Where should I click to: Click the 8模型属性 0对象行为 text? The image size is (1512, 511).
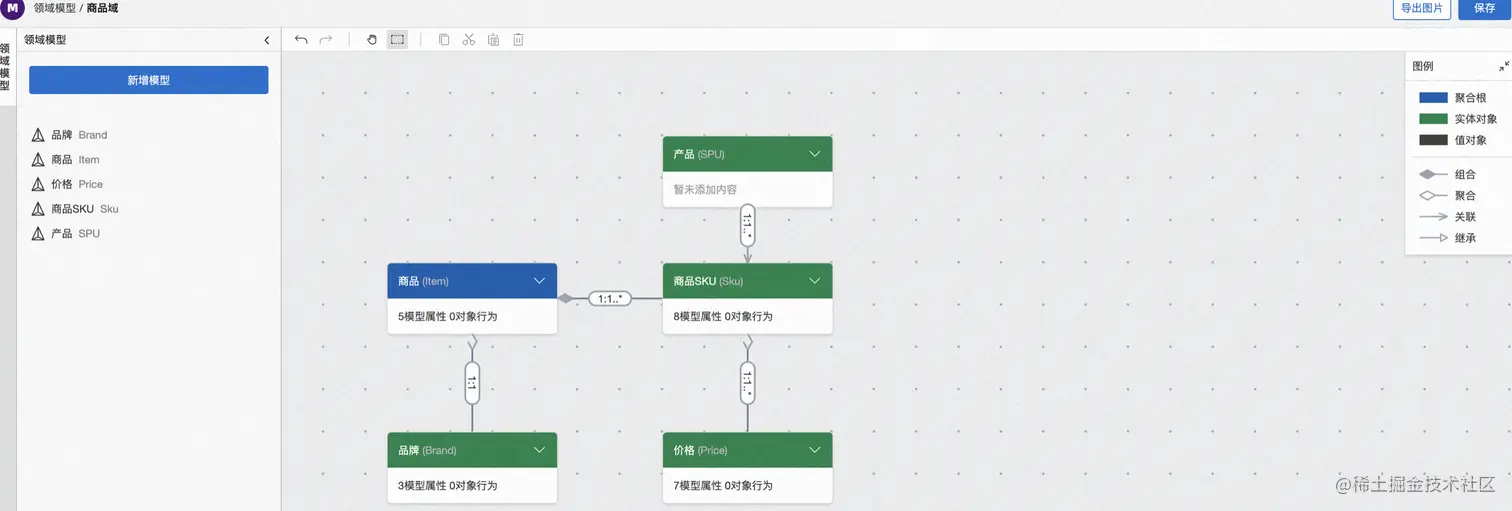[x=723, y=316]
